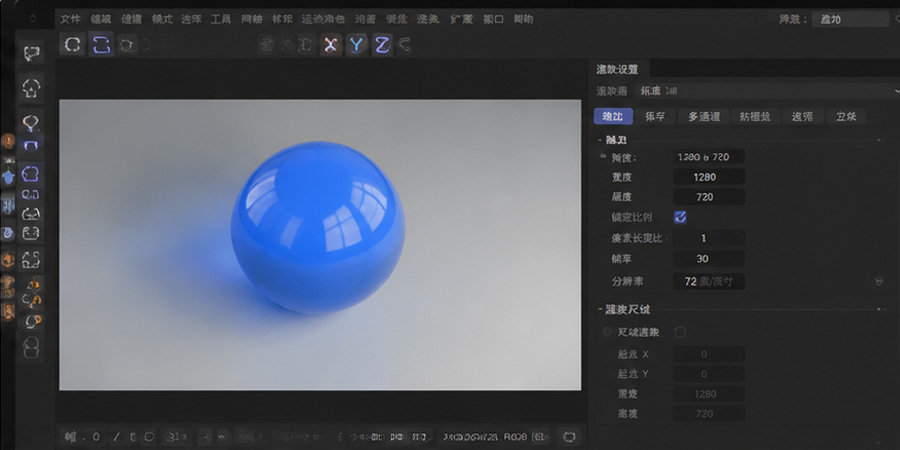Switch to the 多通道 tab
This screenshot has width=900, height=450.
click(704, 117)
